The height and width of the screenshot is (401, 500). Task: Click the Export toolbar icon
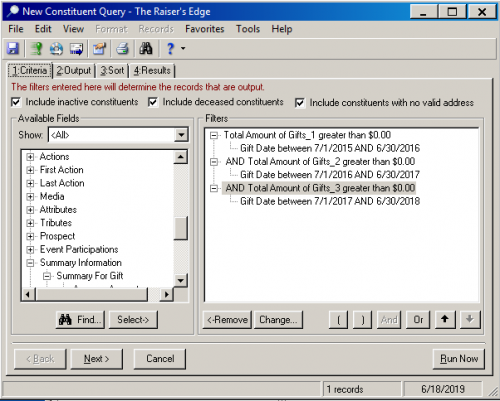coord(56,49)
